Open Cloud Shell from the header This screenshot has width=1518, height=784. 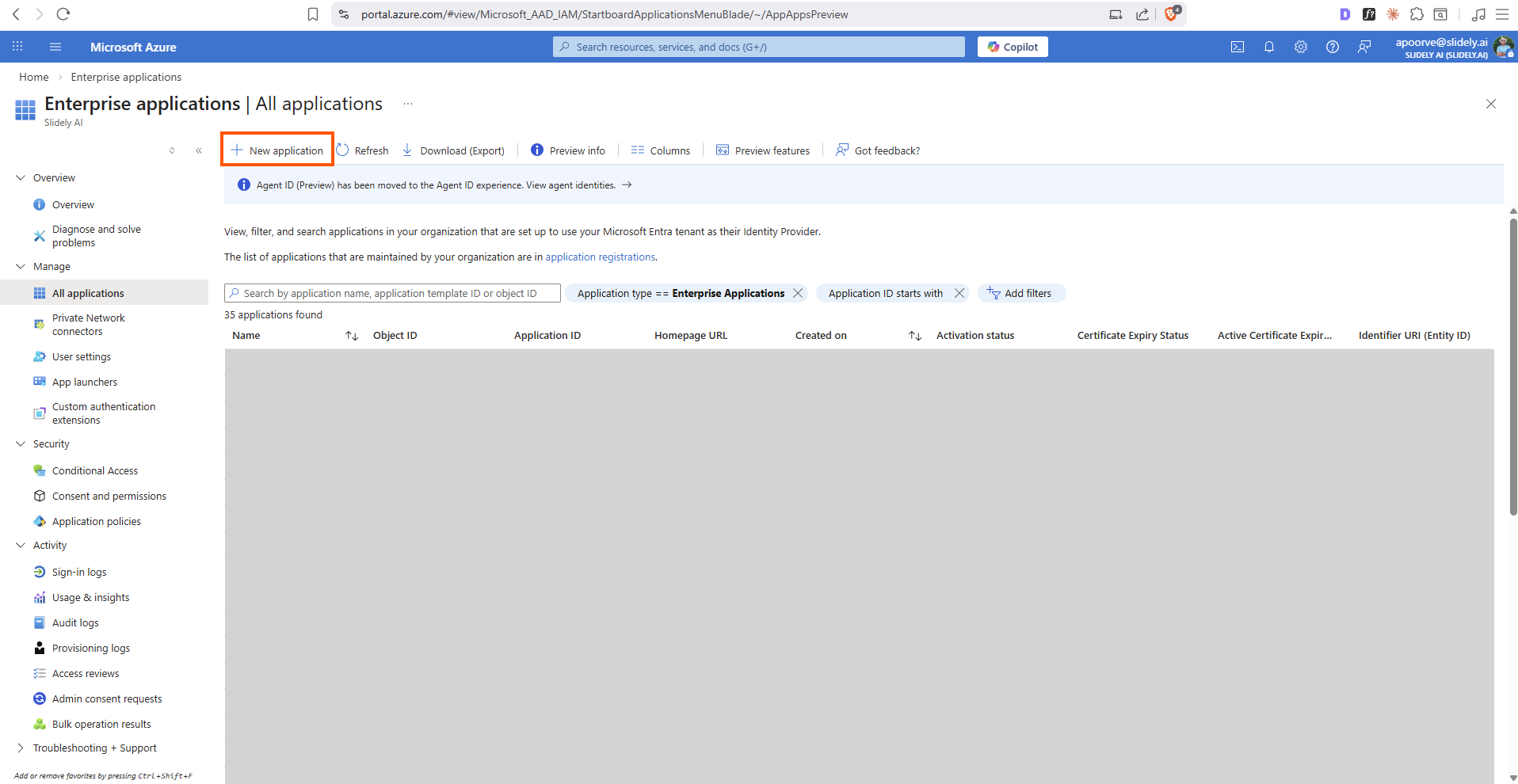coord(1238,47)
